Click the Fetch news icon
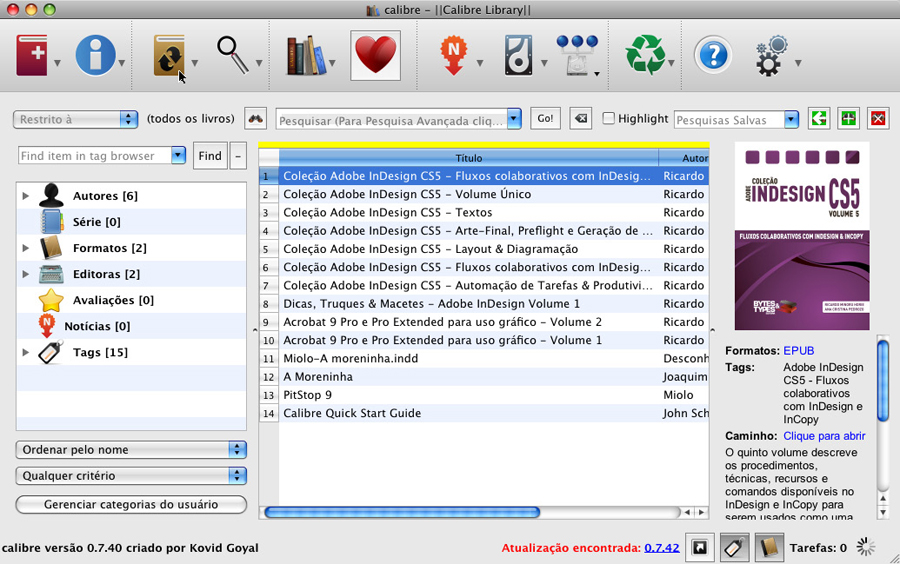This screenshot has height=564, width=900. pyautogui.click(x=453, y=55)
